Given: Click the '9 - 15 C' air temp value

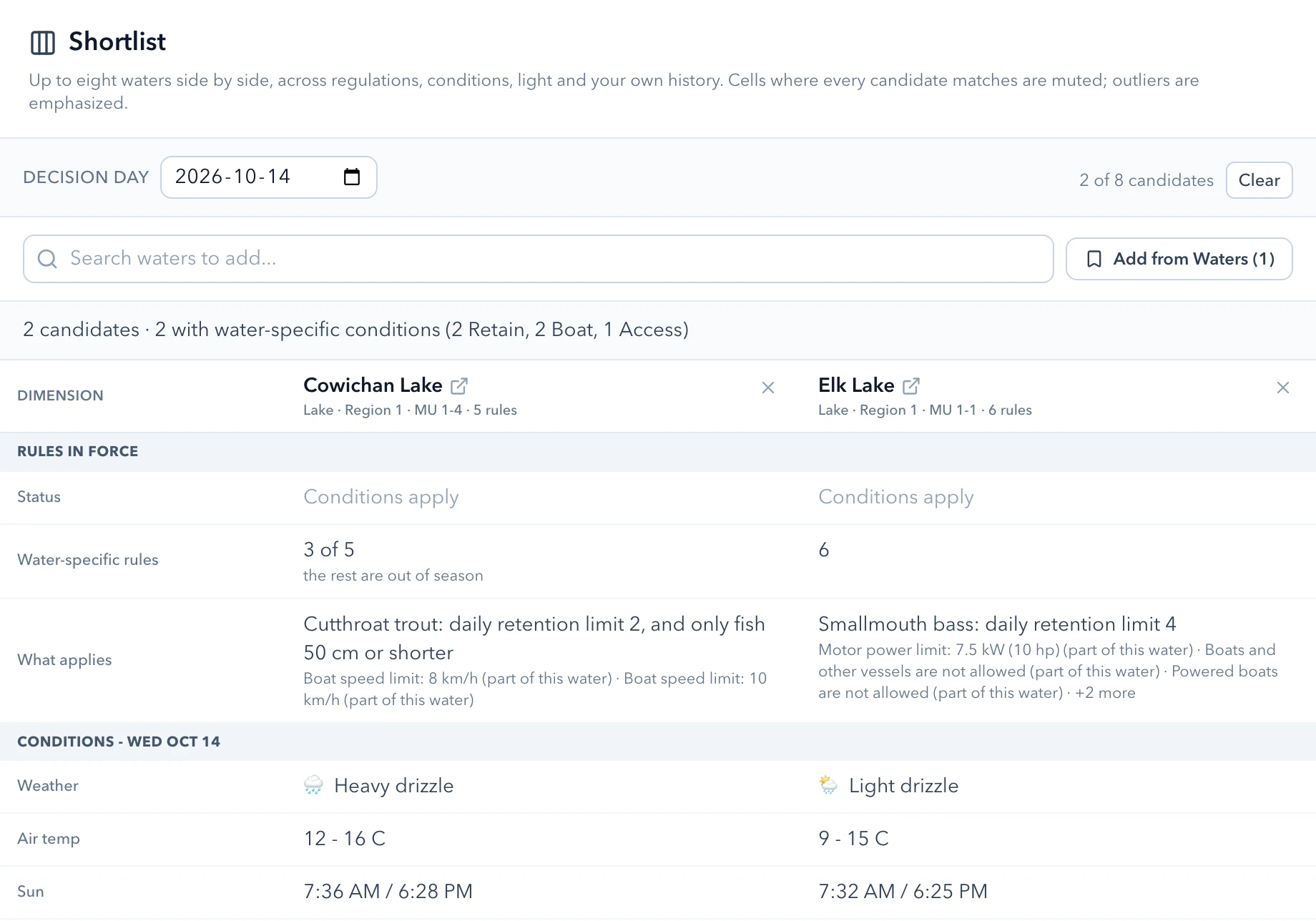Looking at the screenshot, I should click(x=854, y=838).
